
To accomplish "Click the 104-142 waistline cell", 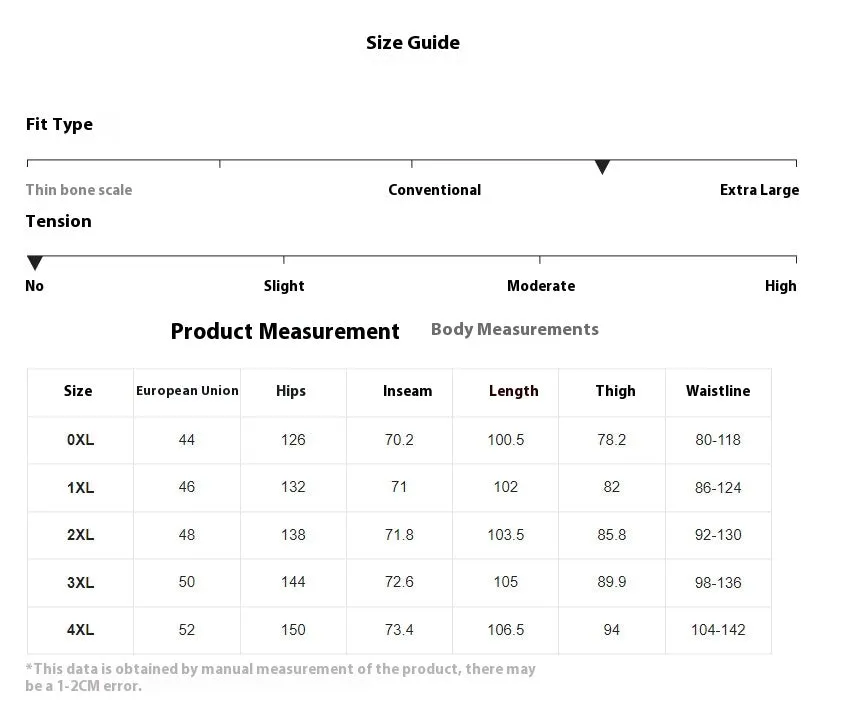I will [x=718, y=629].
